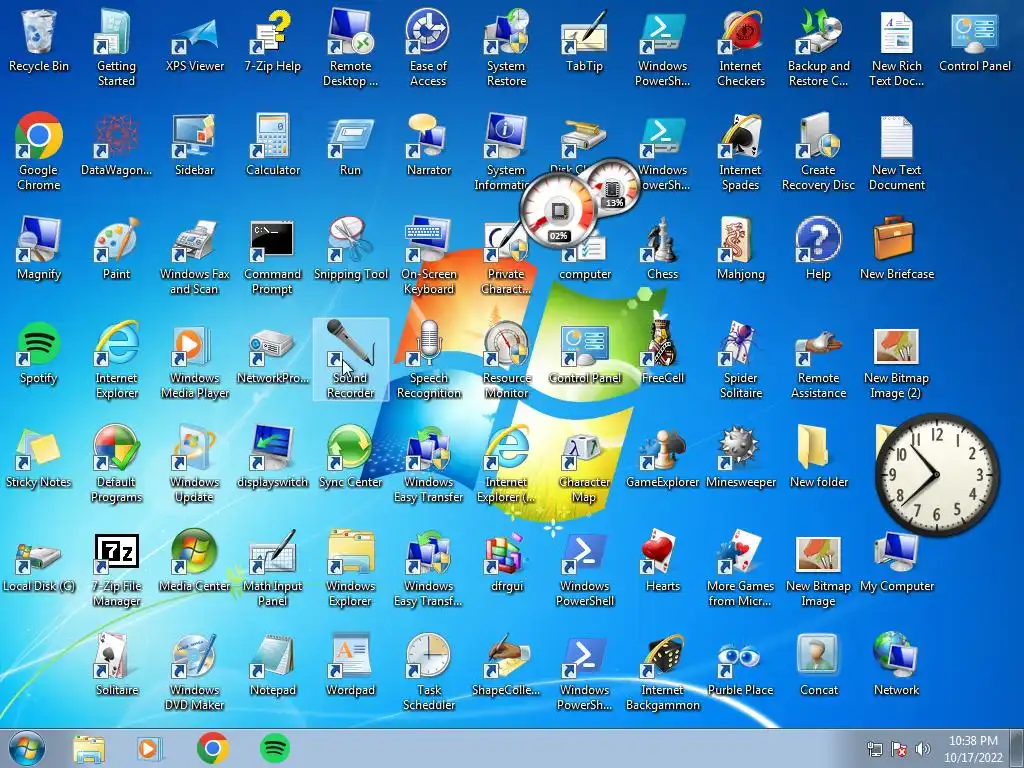Open the Windows Start menu orb
This screenshot has width=1024, height=768.
(27, 748)
